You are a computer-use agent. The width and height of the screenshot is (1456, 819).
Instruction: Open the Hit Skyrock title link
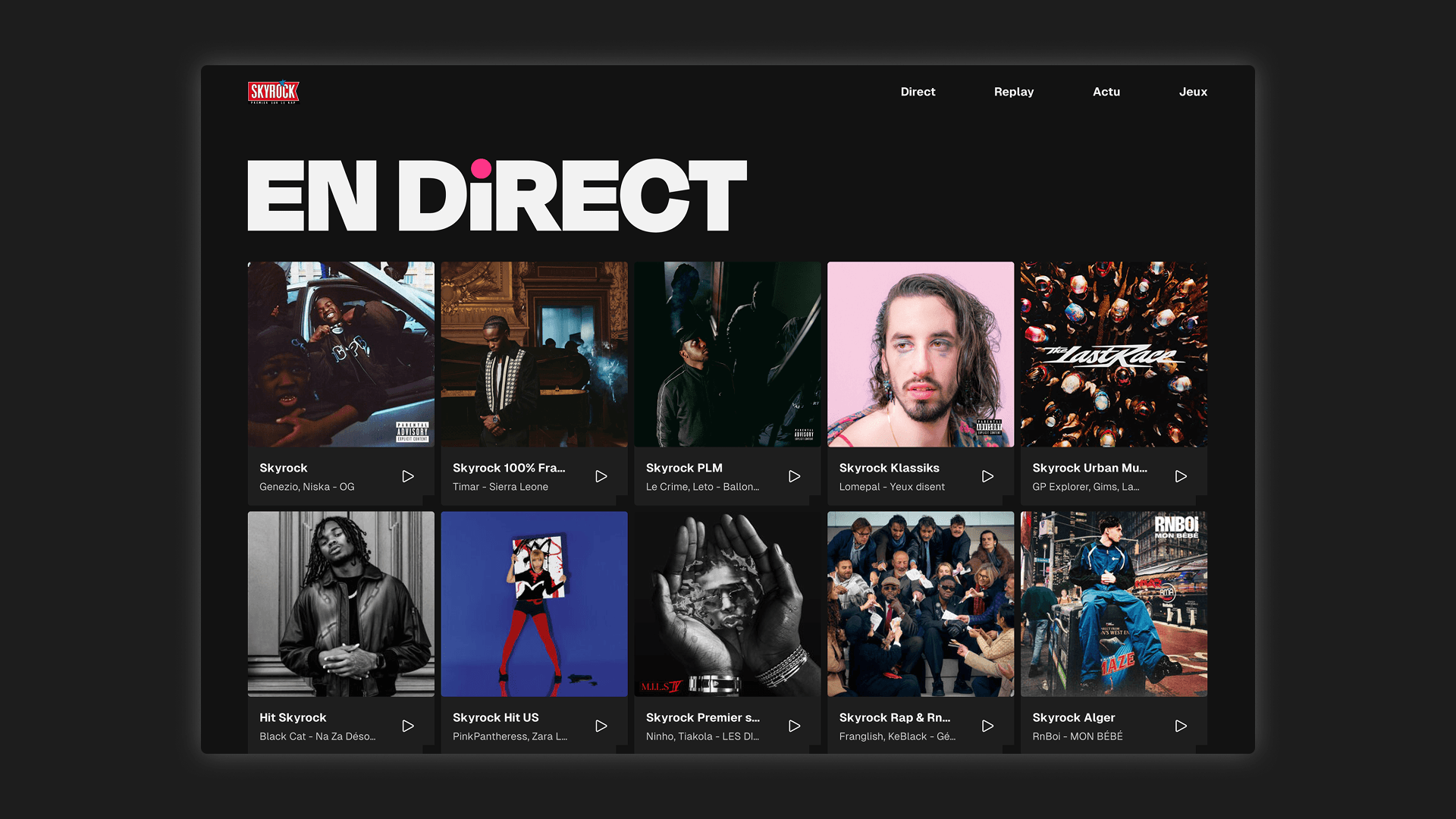pos(293,717)
